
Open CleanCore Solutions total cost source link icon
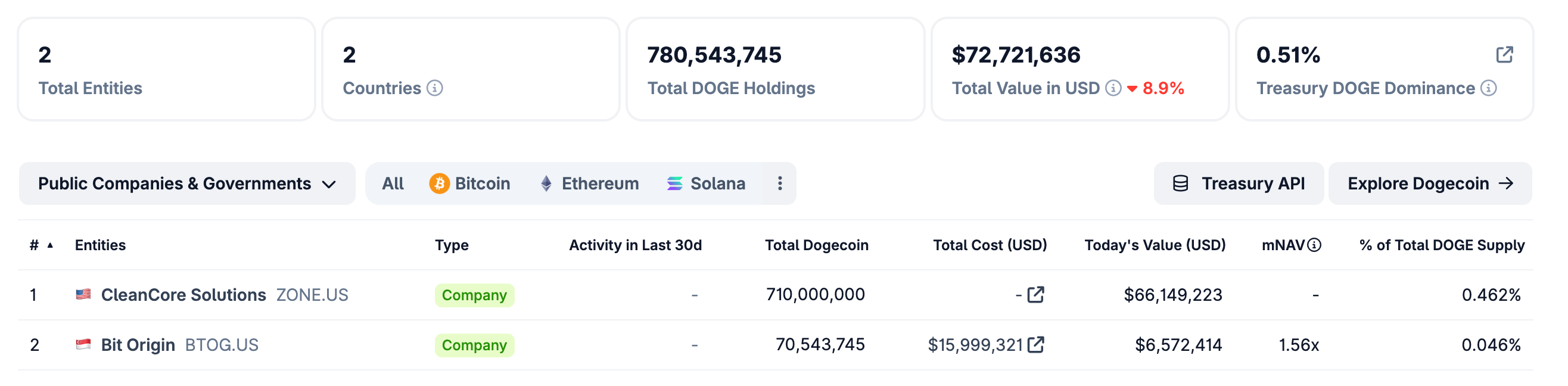(x=1035, y=295)
